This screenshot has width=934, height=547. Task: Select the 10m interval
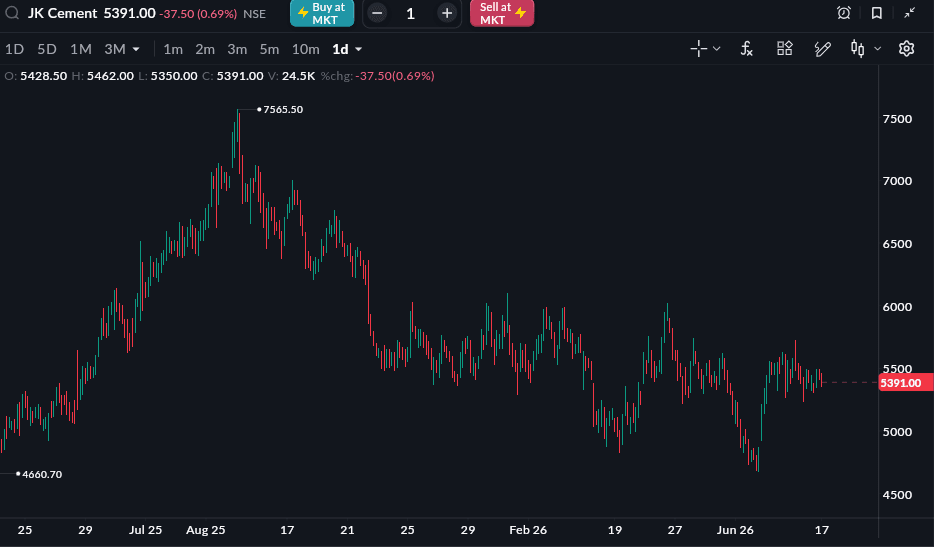306,49
